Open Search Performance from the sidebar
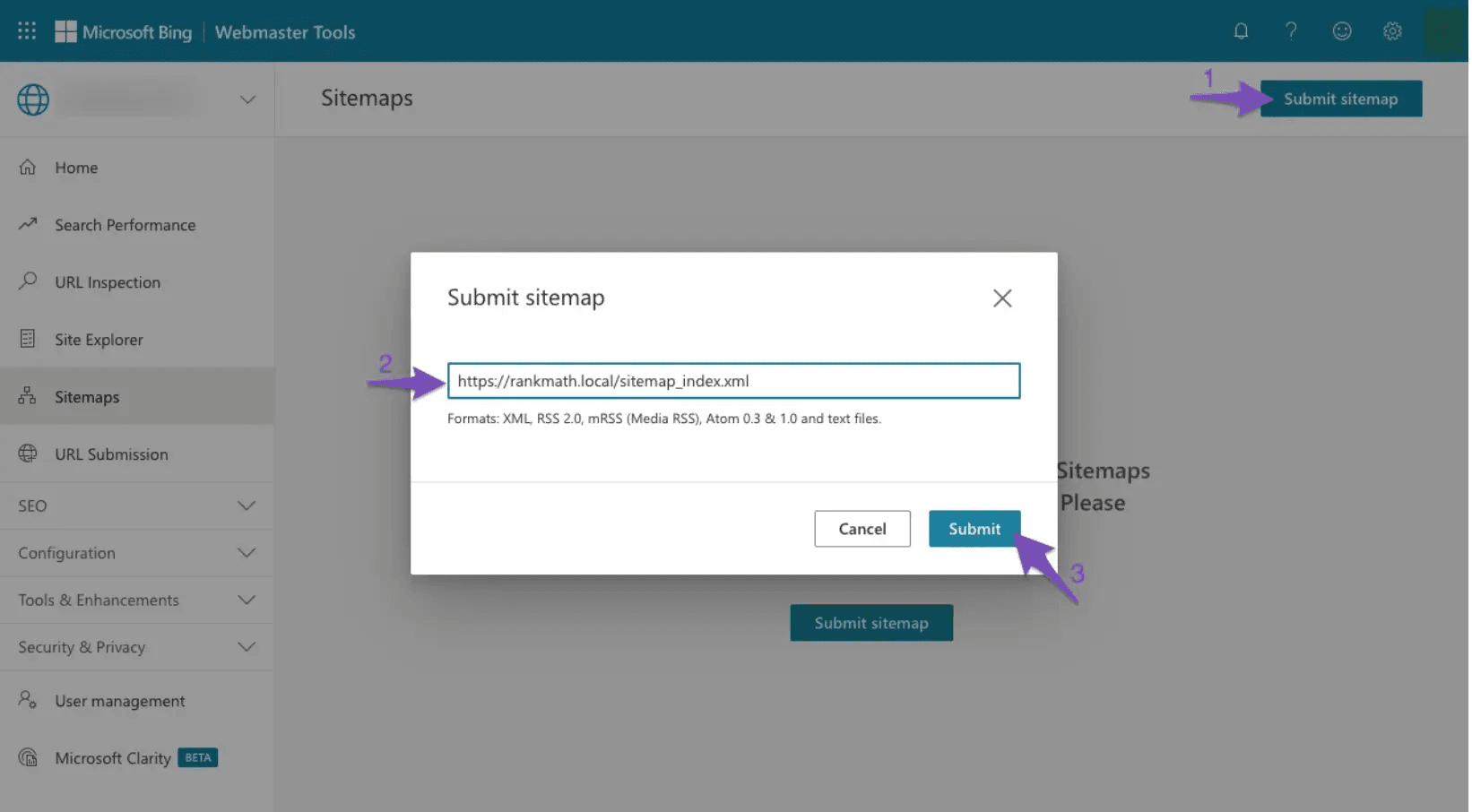The image size is (1472, 812). point(124,224)
